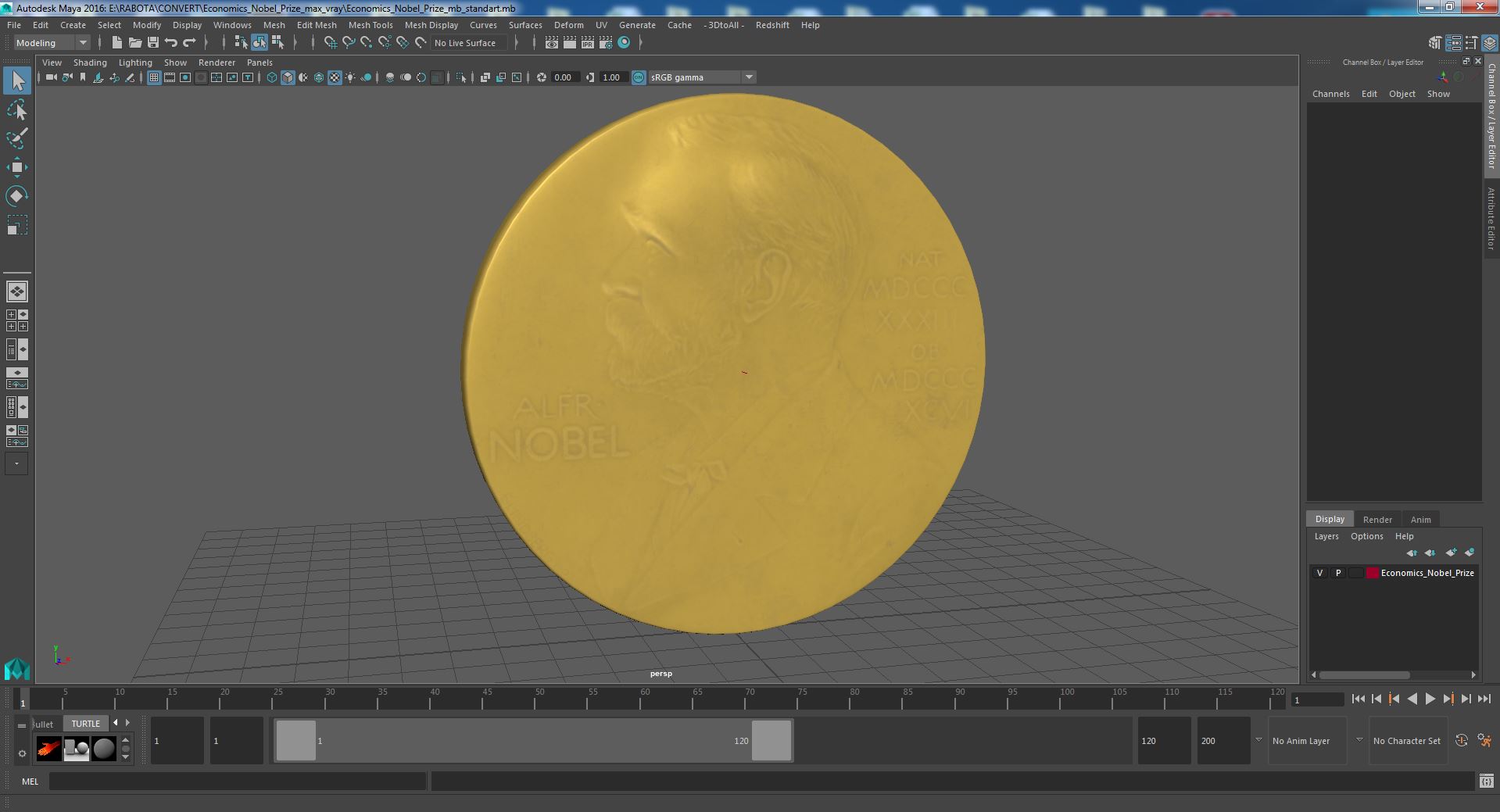Click the range slider left handle
Viewport: 1500px width, 812px height.
(295, 740)
